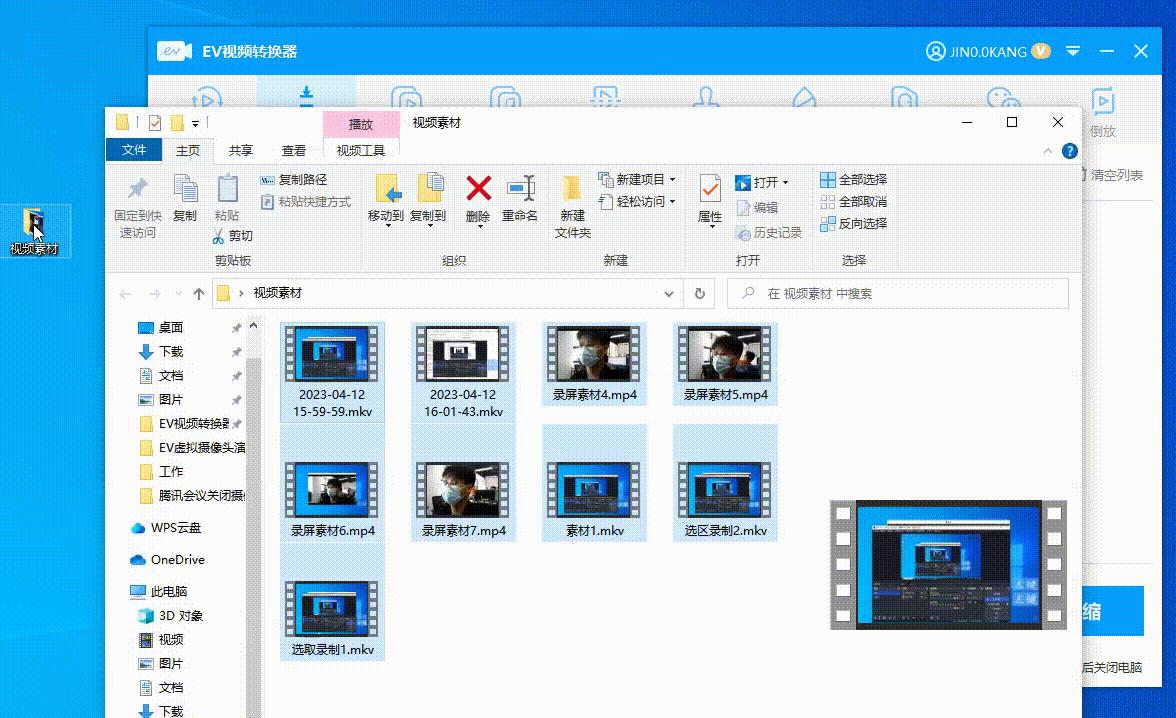Click Select All in ribbon
The image size is (1176, 718).
(x=854, y=180)
